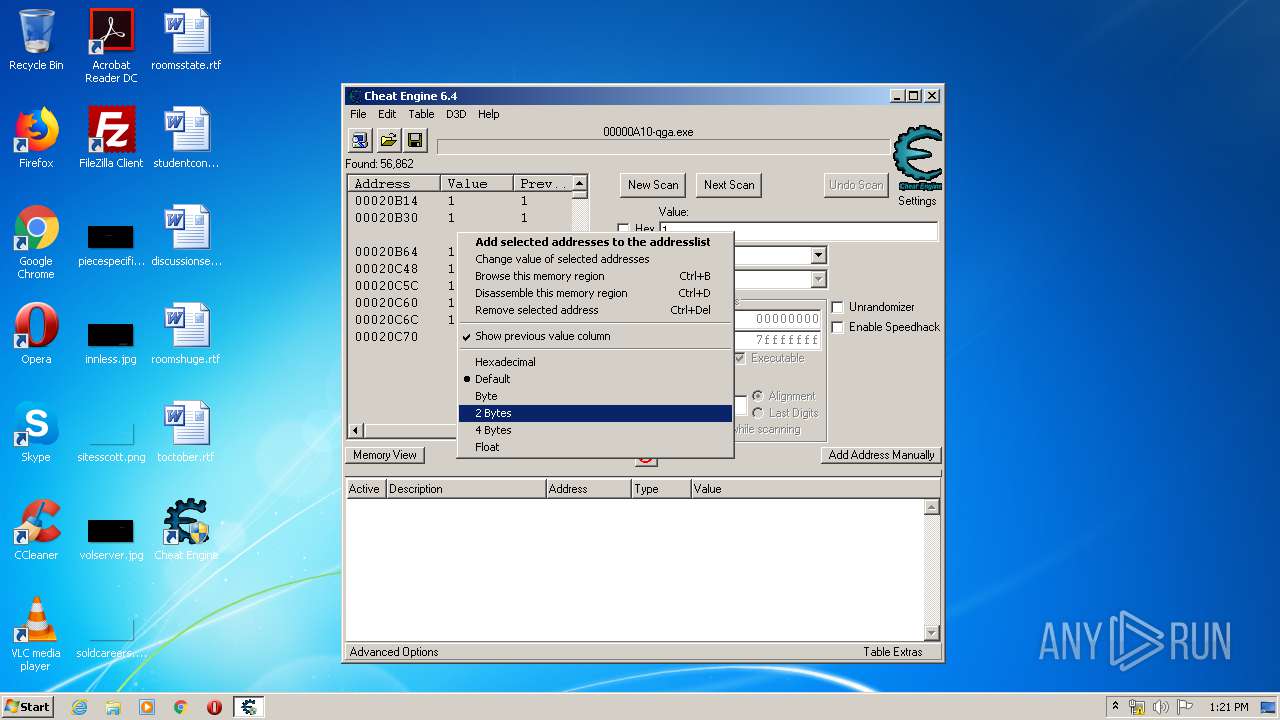Click the scan progress bar
The height and width of the screenshot is (720, 1280).
(663, 147)
